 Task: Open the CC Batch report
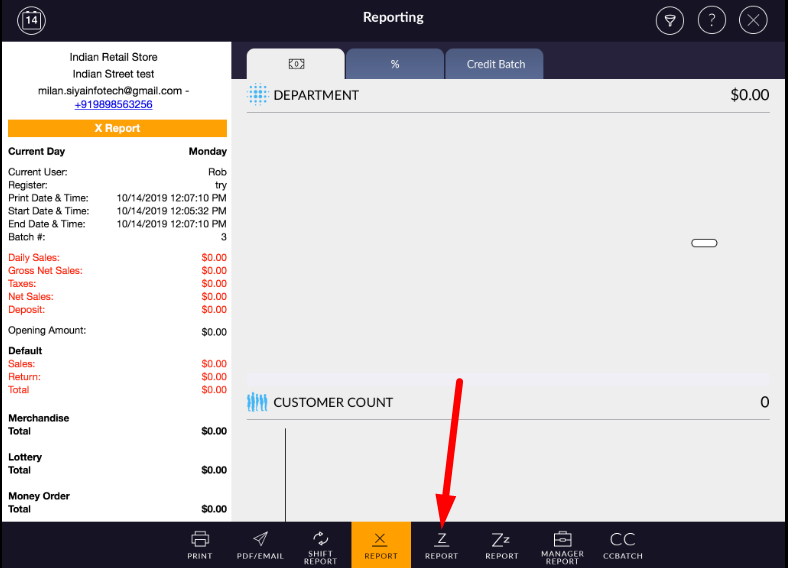(622, 544)
